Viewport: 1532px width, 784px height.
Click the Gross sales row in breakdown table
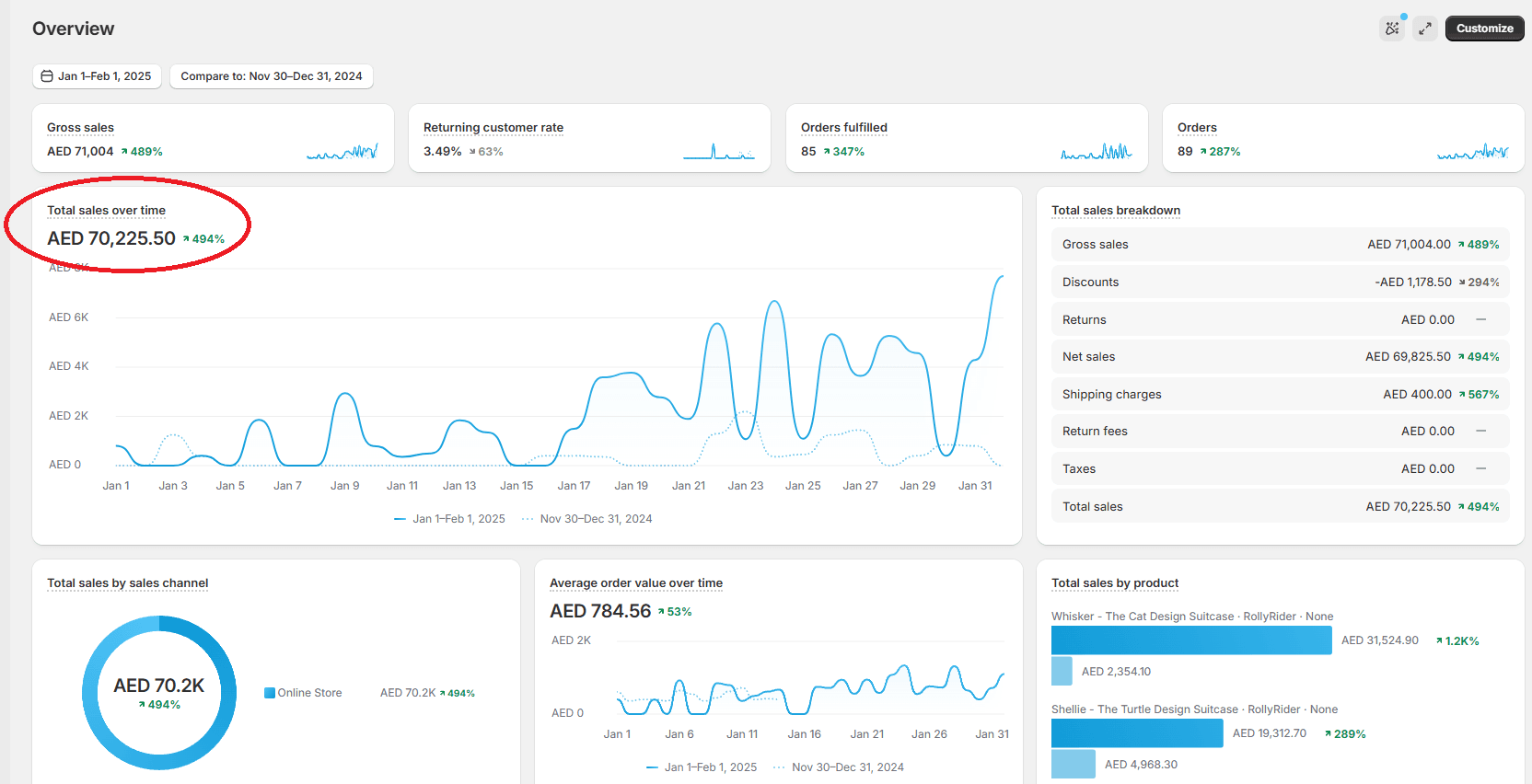[1281, 245]
